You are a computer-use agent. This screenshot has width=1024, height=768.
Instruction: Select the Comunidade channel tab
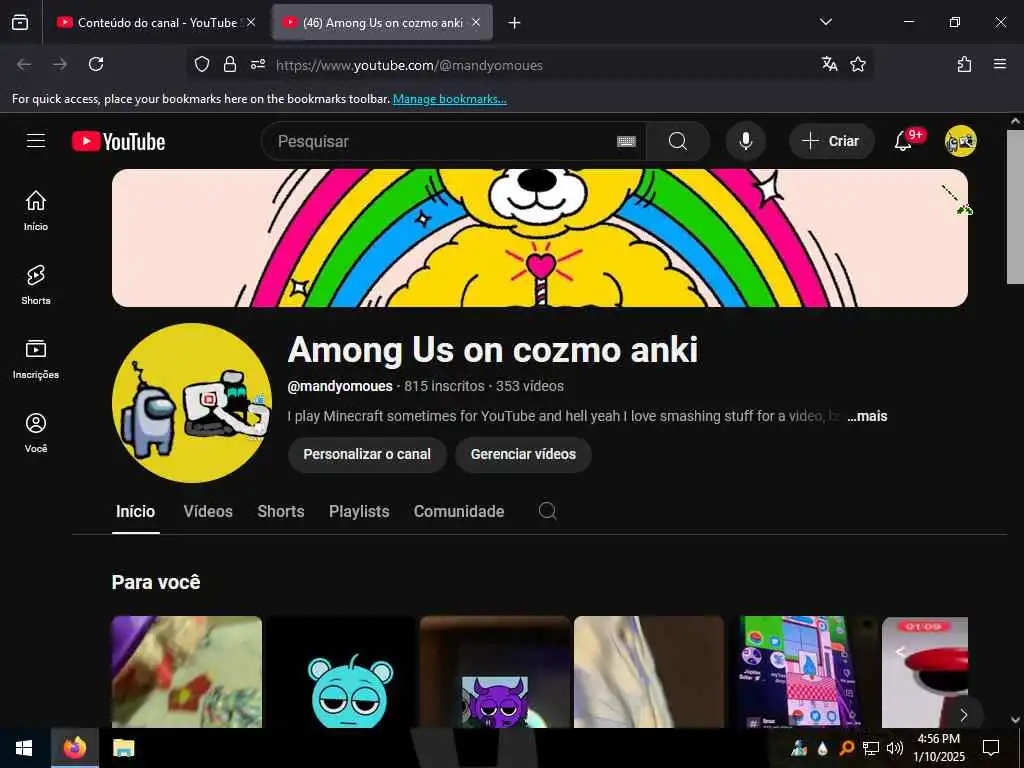(x=459, y=511)
